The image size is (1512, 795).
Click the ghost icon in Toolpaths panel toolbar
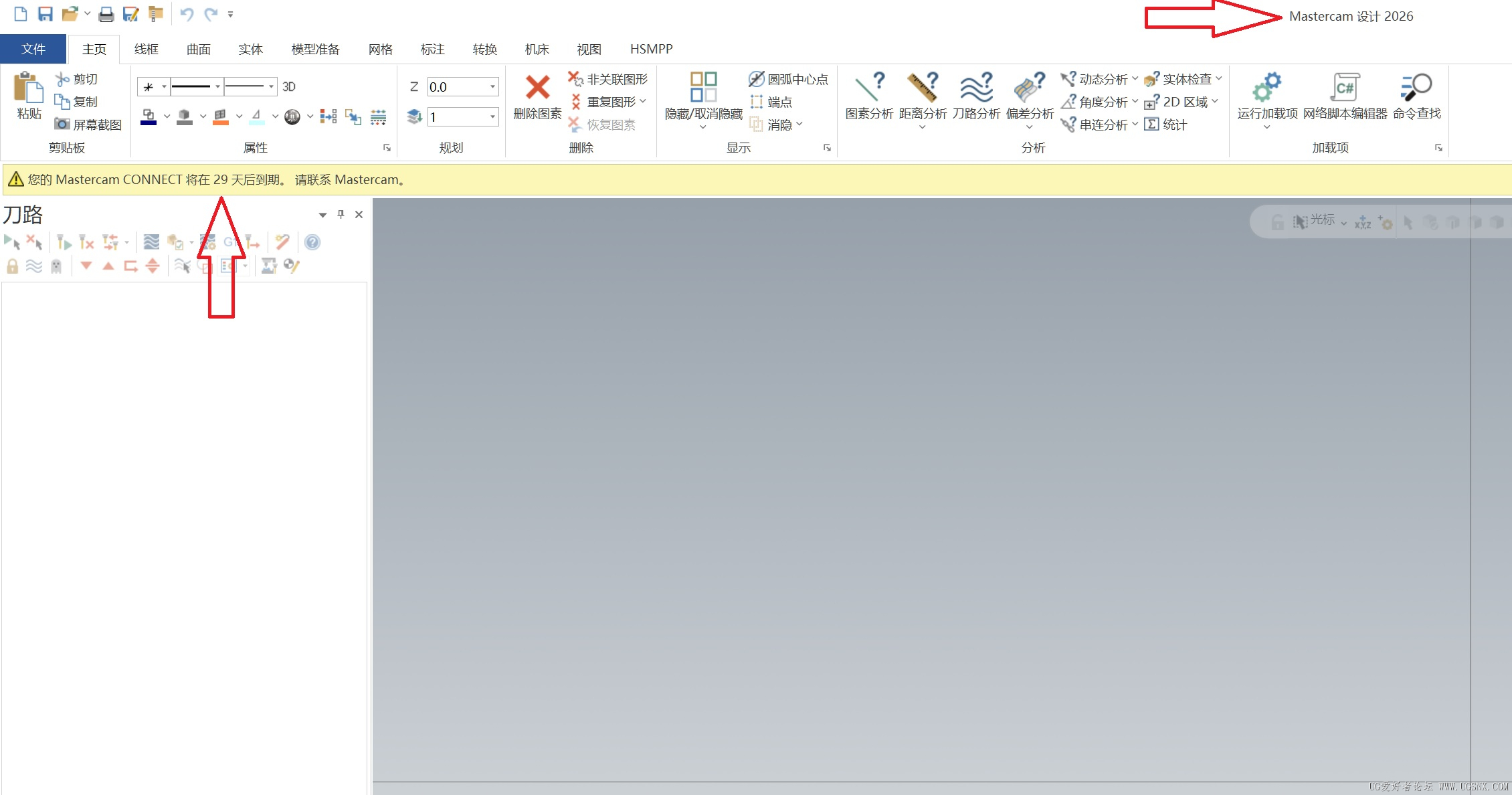(x=56, y=266)
